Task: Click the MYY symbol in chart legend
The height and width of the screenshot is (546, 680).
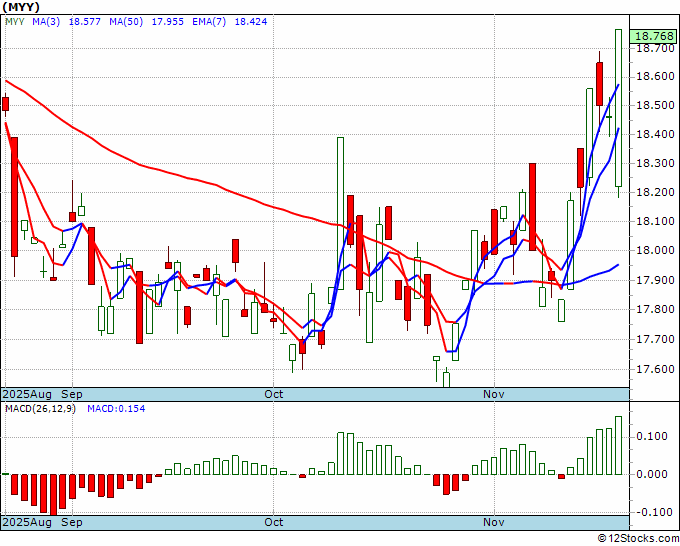Action: click(x=15, y=22)
